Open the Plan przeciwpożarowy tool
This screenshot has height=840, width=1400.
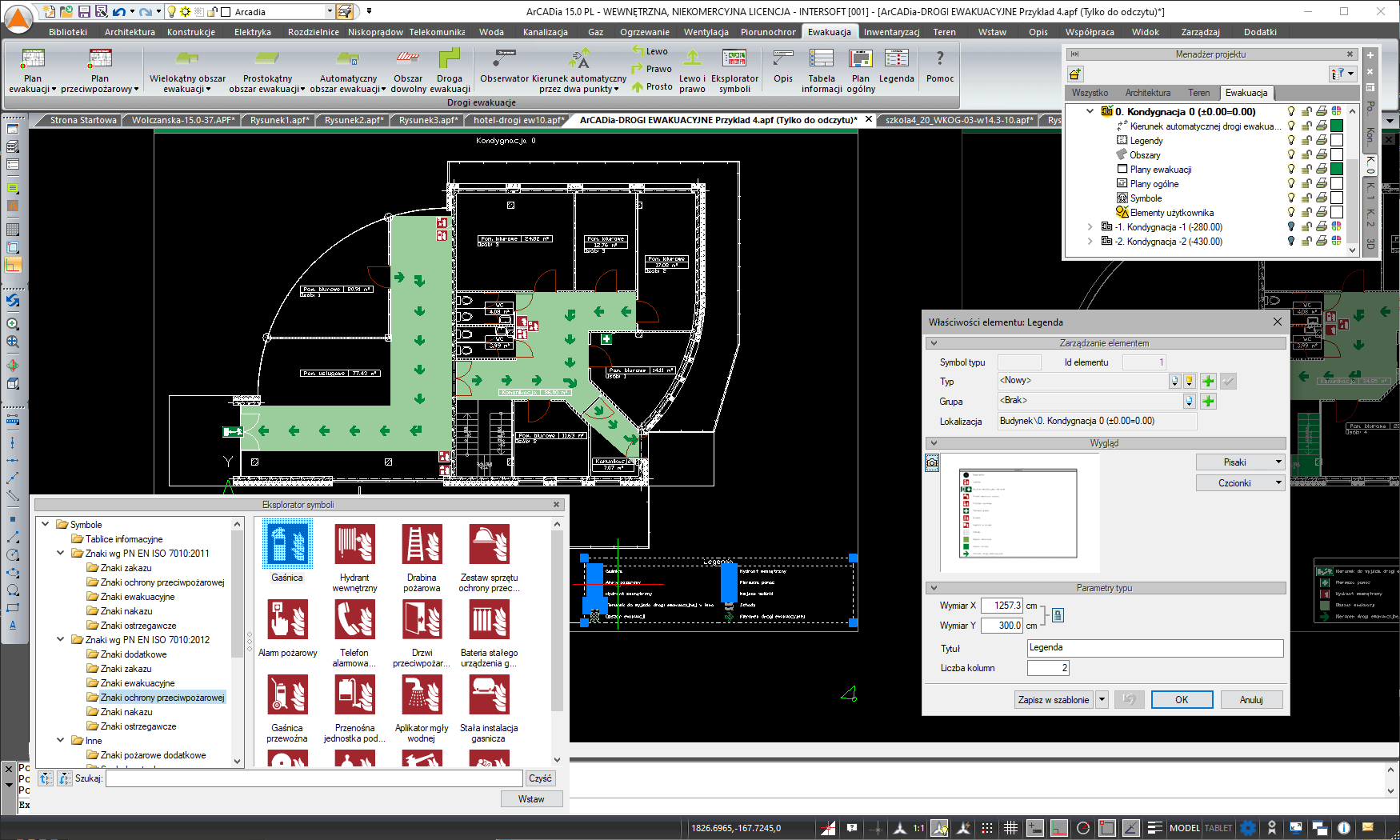coord(100,70)
